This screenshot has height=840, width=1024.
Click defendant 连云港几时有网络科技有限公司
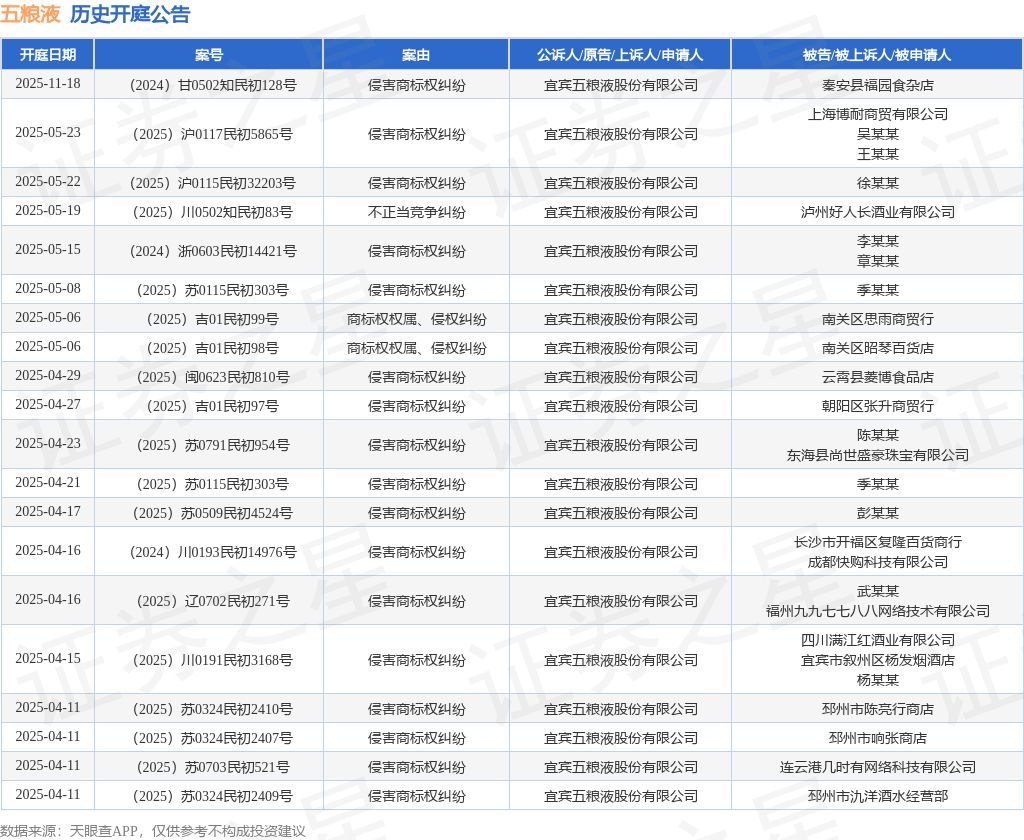[878, 767]
